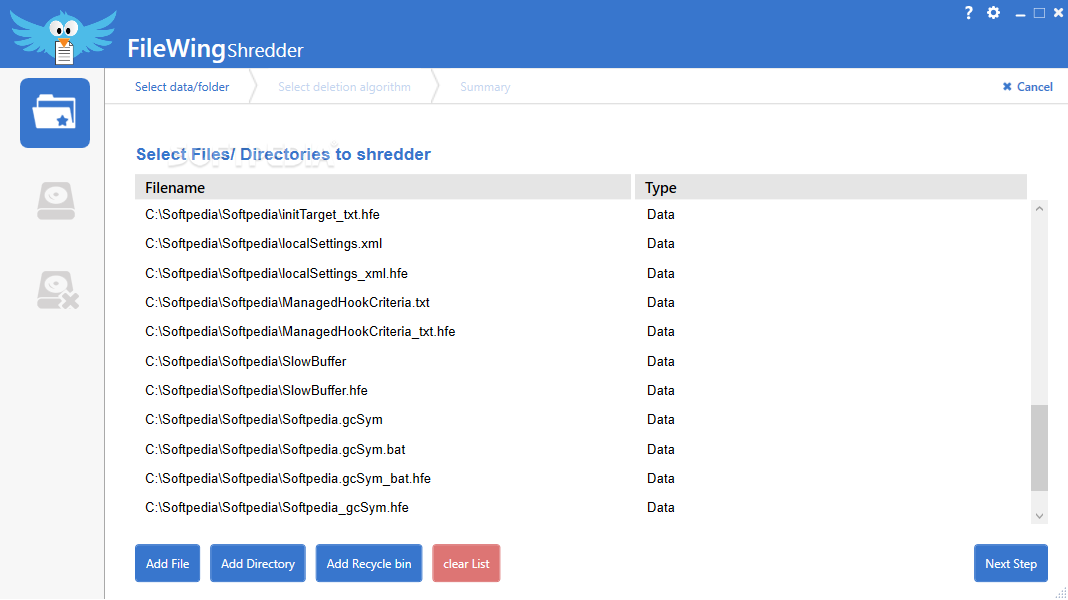The width and height of the screenshot is (1068, 600).
Task: Open the erase deleted drive data icon
Action: click(x=58, y=290)
